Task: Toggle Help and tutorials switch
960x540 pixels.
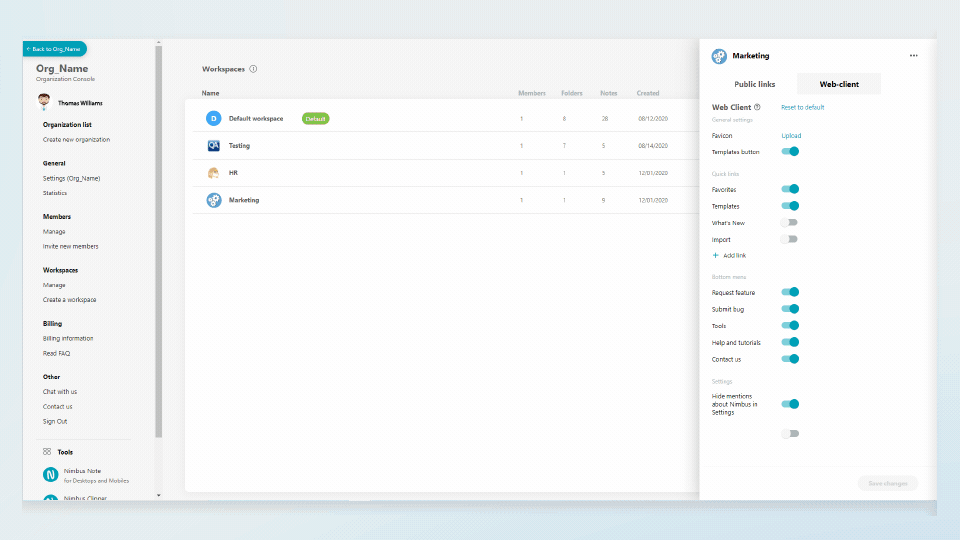Action: pos(790,342)
